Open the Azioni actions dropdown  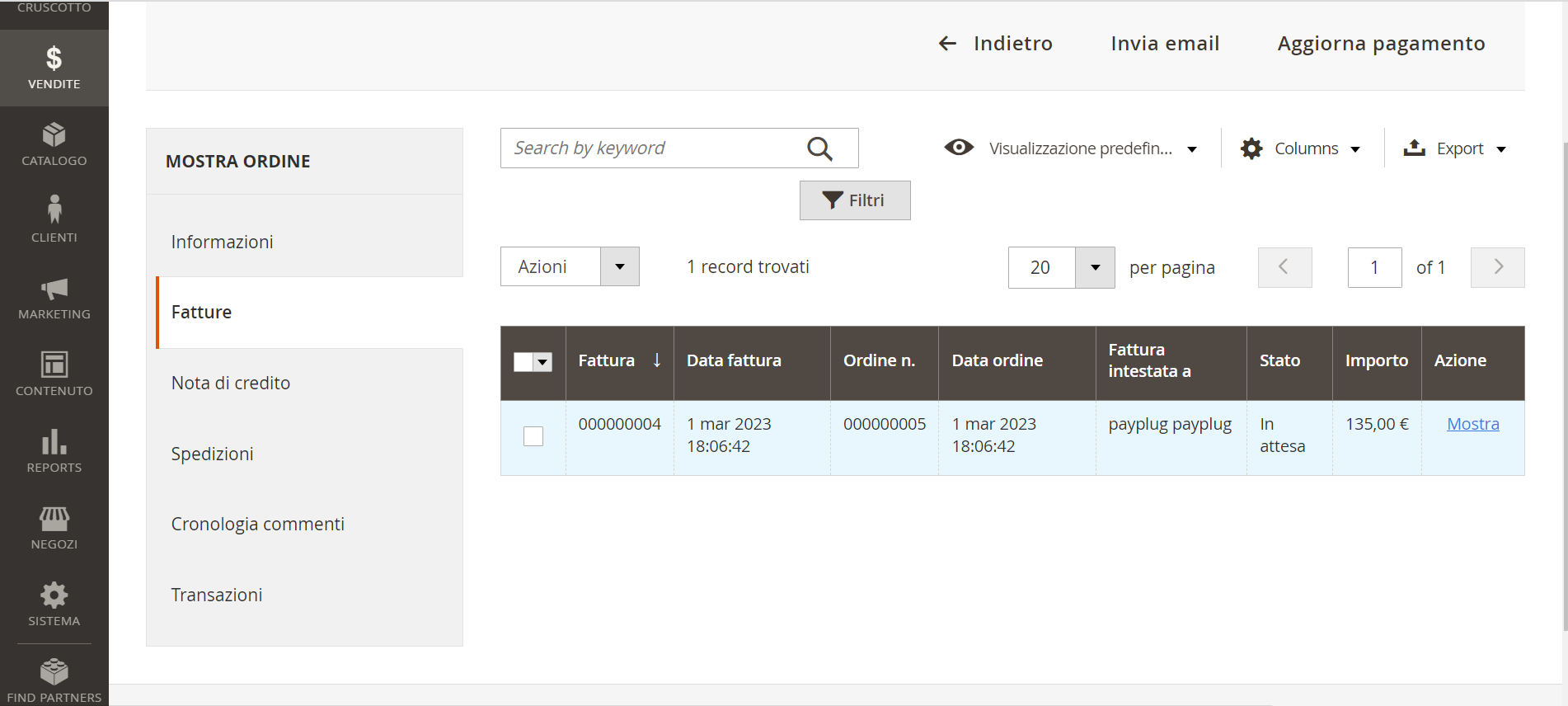click(570, 266)
